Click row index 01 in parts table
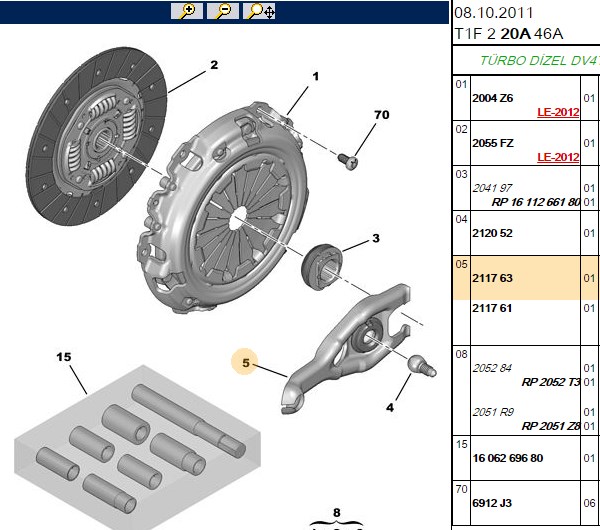The image size is (600, 530). (461, 84)
